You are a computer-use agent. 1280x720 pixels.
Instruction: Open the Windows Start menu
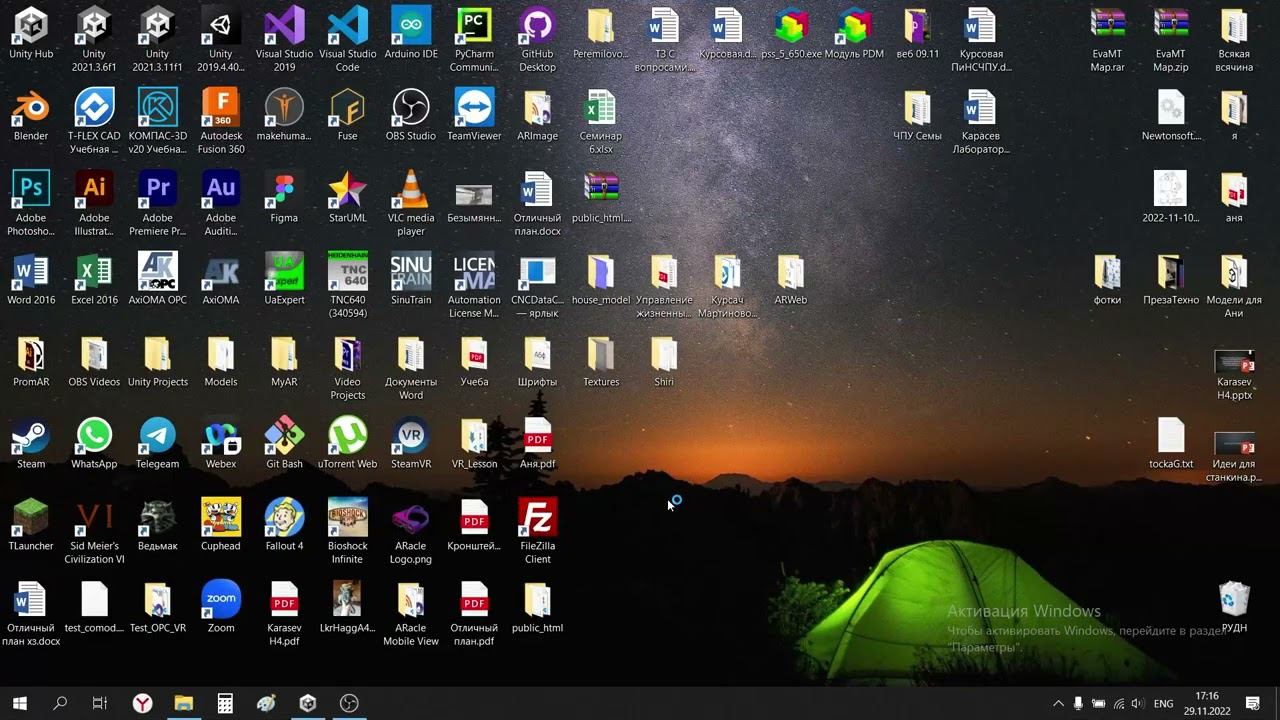click(x=20, y=703)
